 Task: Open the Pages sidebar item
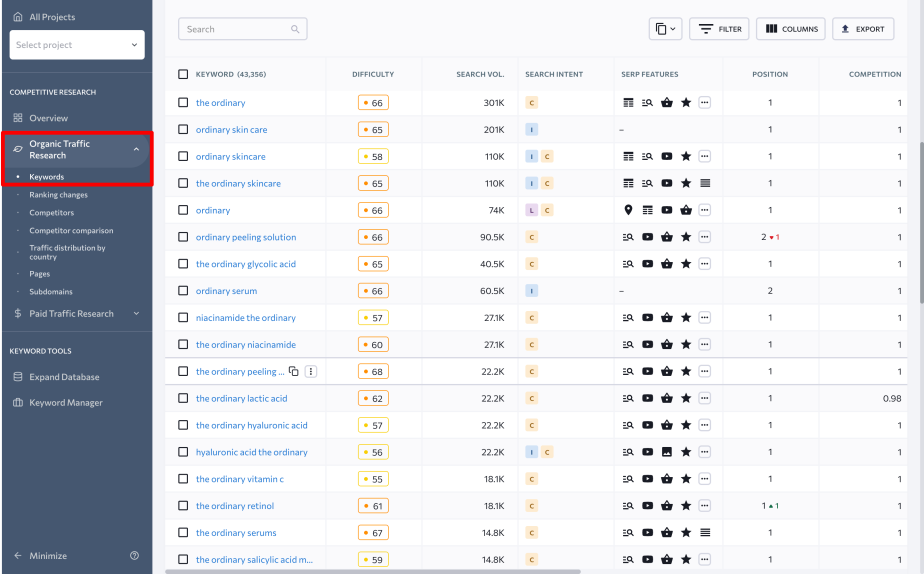click(39, 274)
